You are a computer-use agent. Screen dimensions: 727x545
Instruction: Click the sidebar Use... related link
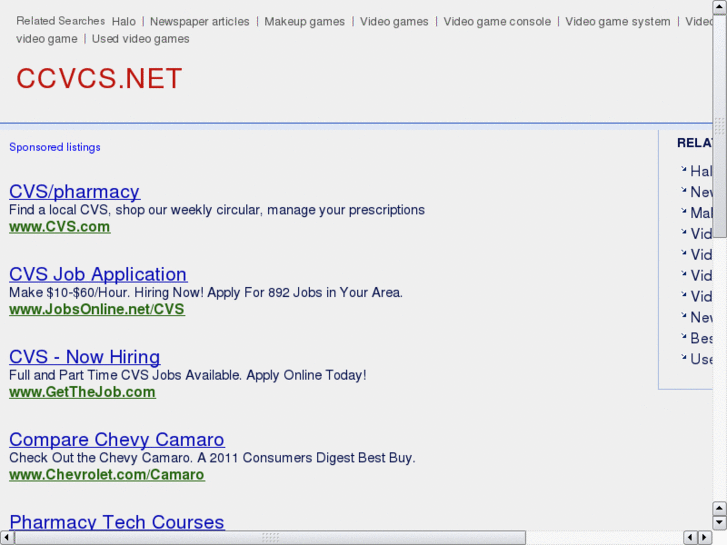[x=701, y=359]
